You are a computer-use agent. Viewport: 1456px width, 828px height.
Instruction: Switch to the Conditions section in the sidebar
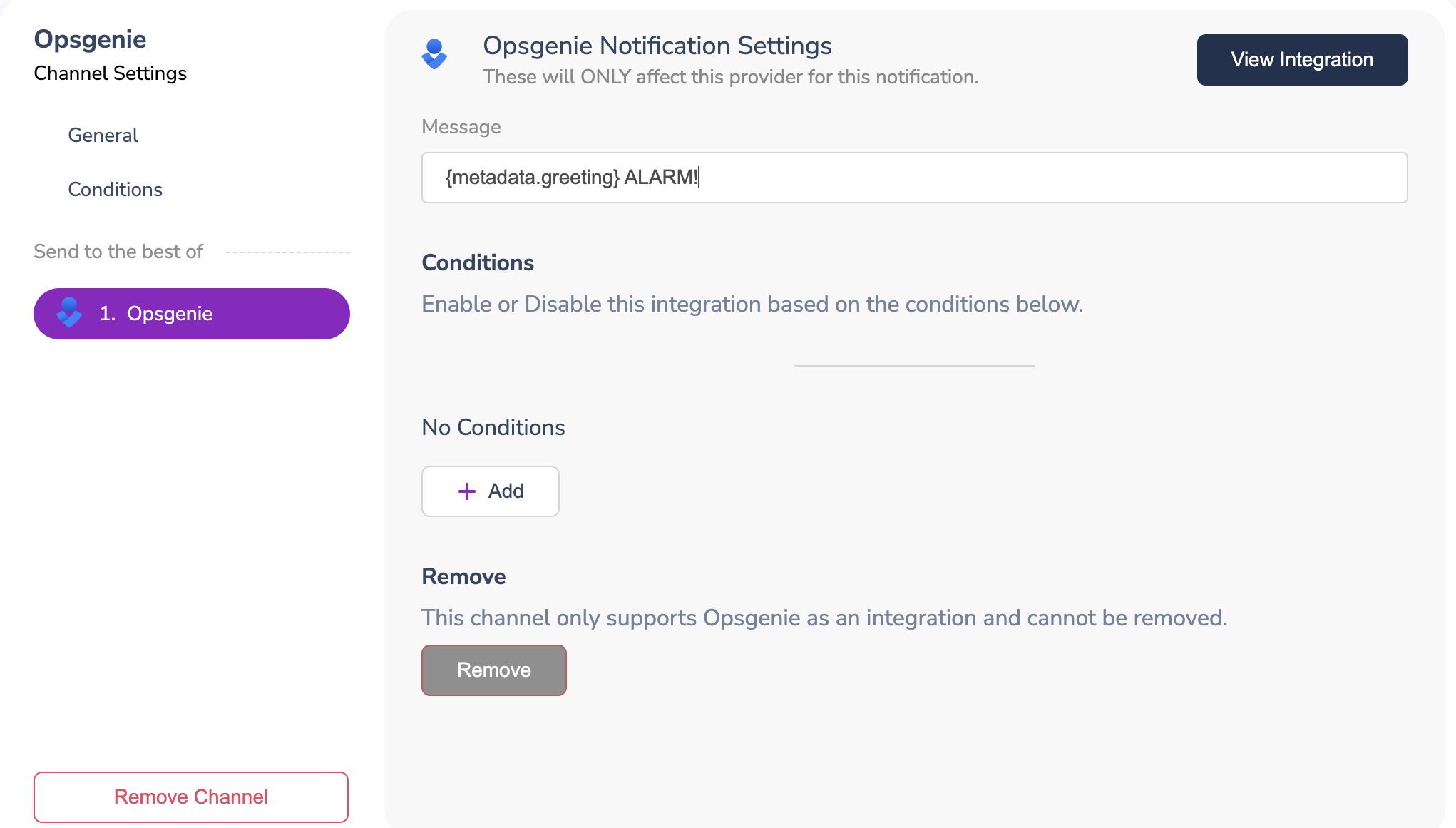point(115,189)
